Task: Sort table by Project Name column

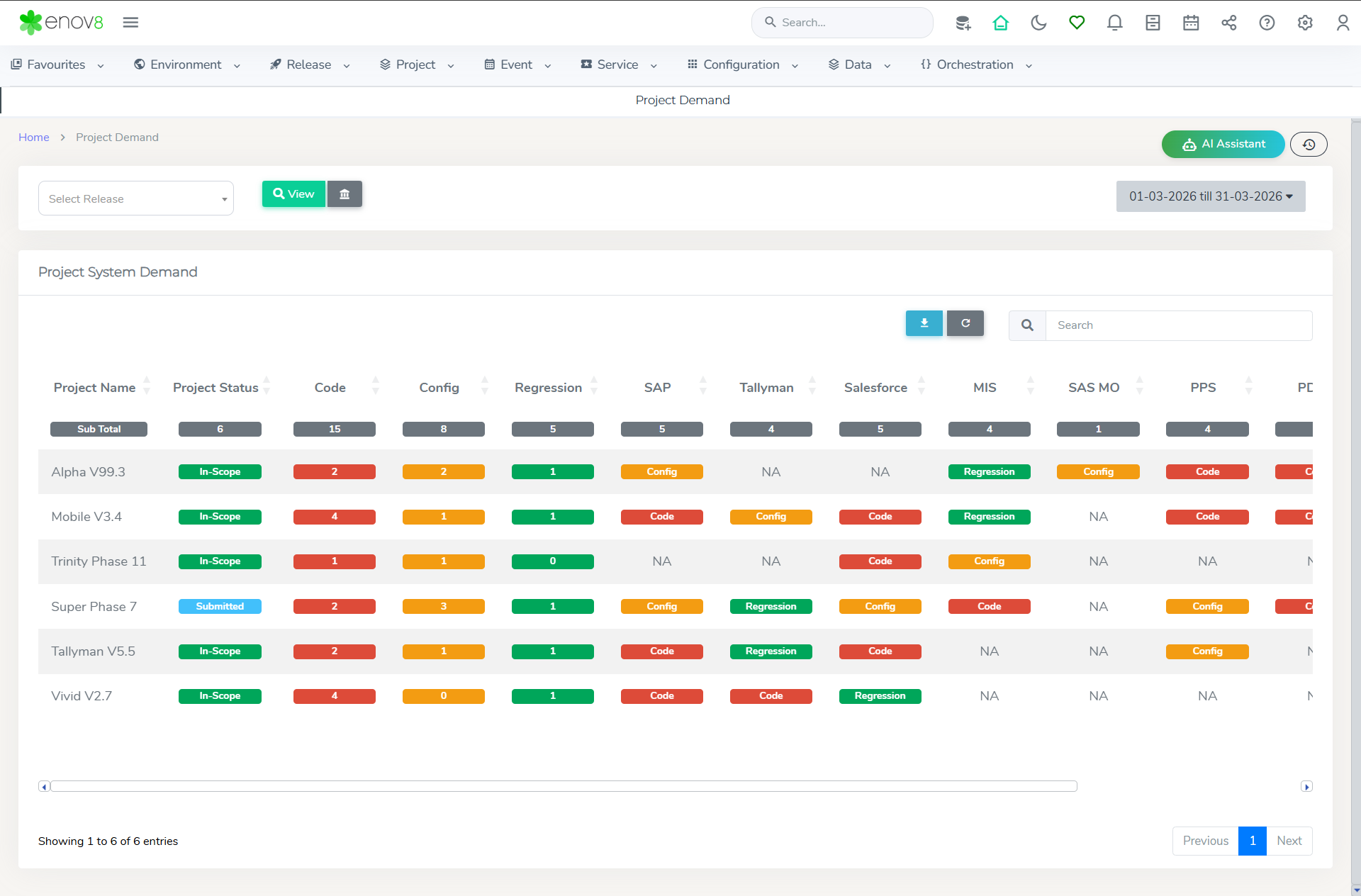Action: tap(95, 388)
